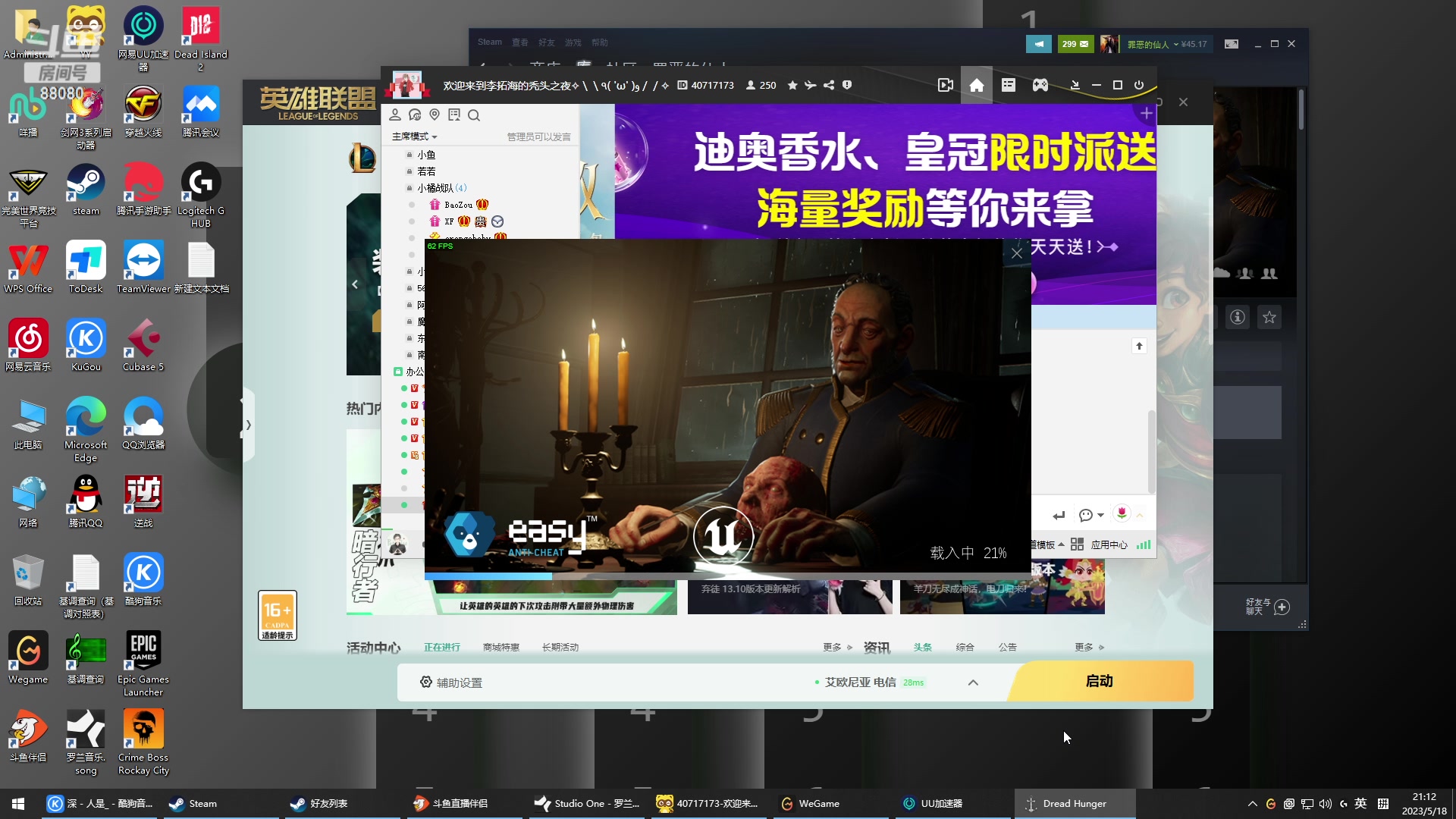1456x819 pixels.
Task: Click the home icon in YY toolbar
Action: pos(977,86)
